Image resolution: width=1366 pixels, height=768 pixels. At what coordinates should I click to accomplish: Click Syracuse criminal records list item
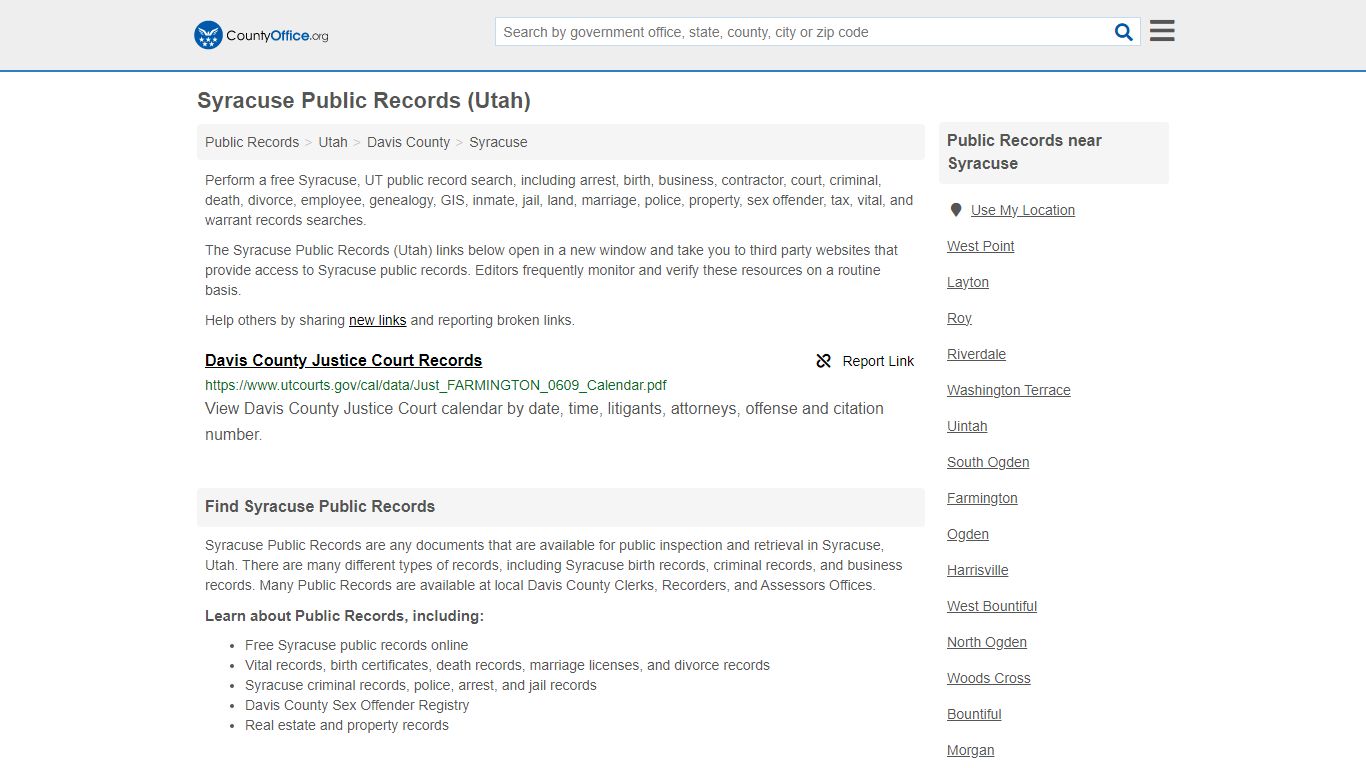[x=420, y=685]
